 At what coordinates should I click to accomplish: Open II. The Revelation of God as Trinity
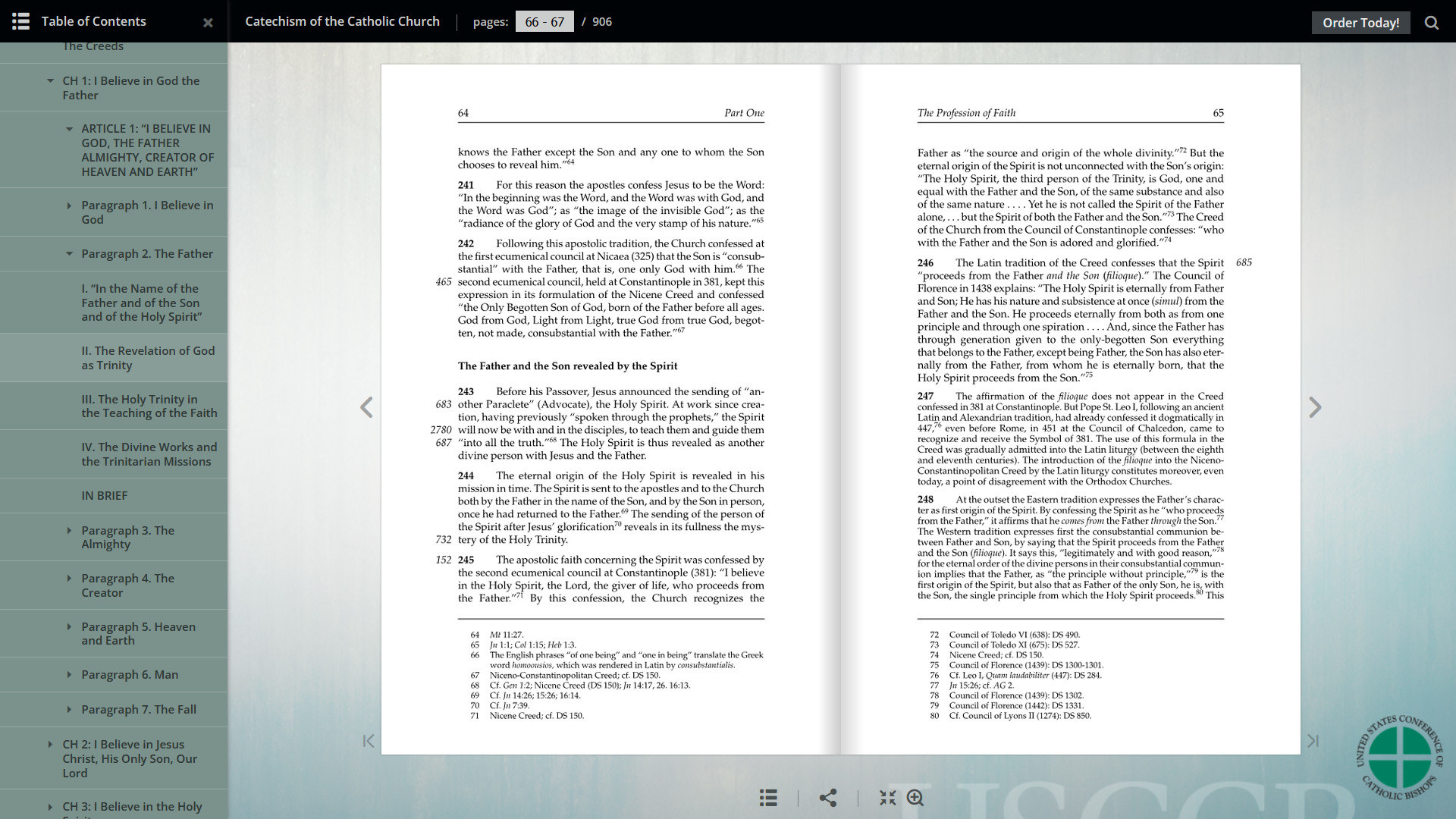pos(148,357)
